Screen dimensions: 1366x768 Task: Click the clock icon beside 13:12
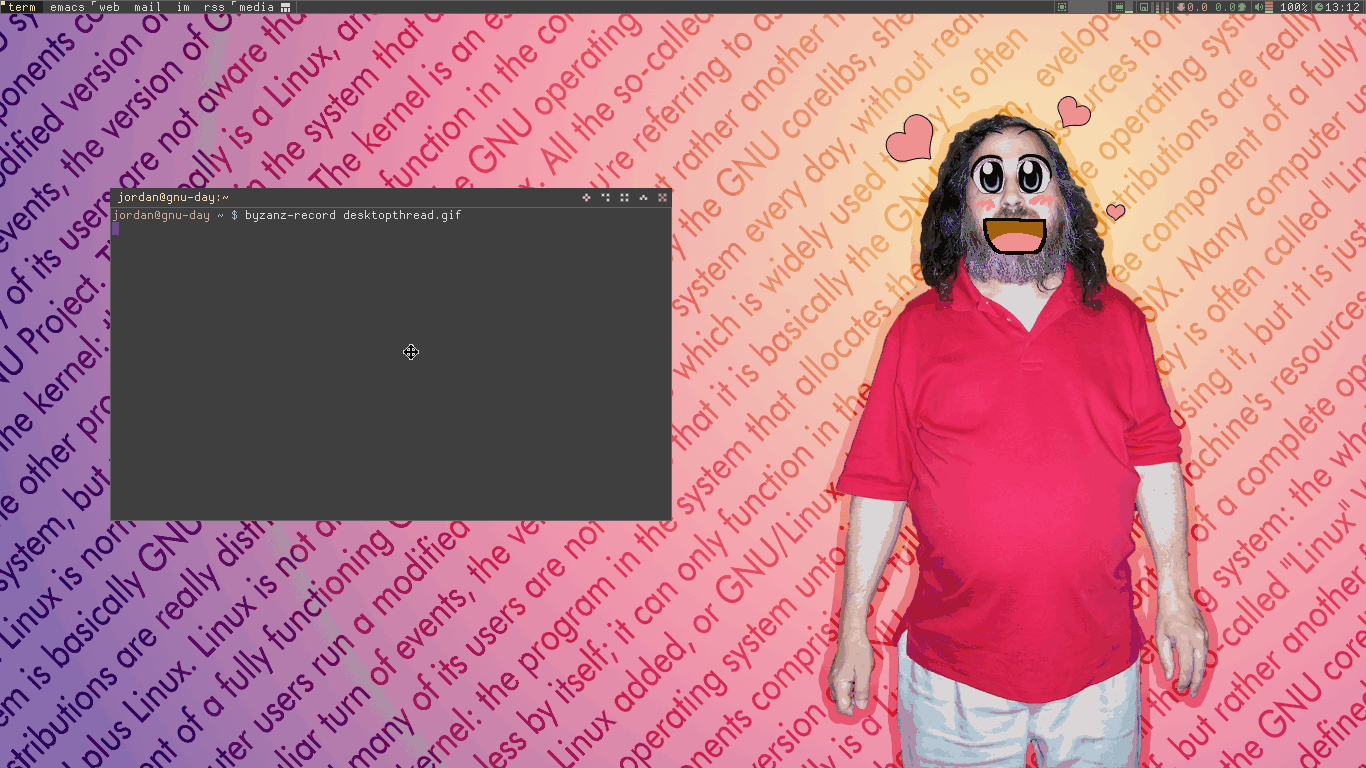click(1319, 7)
